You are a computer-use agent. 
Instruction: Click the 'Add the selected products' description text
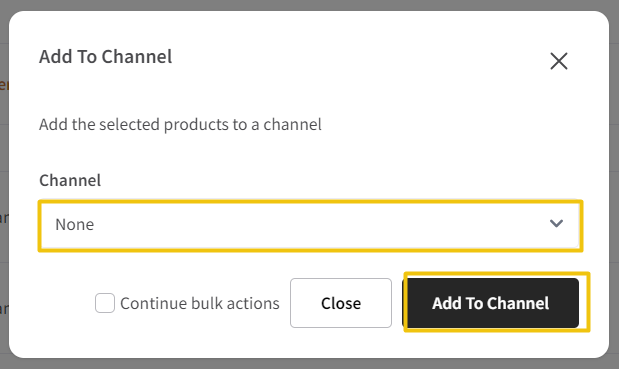(x=180, y=124)
